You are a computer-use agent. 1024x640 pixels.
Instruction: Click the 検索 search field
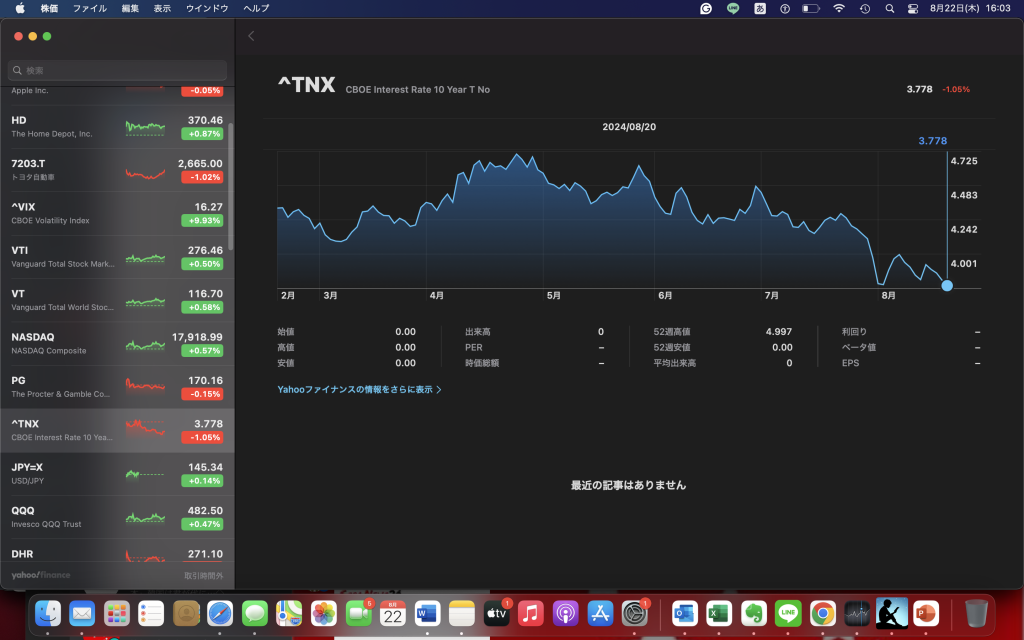[117, 71]
